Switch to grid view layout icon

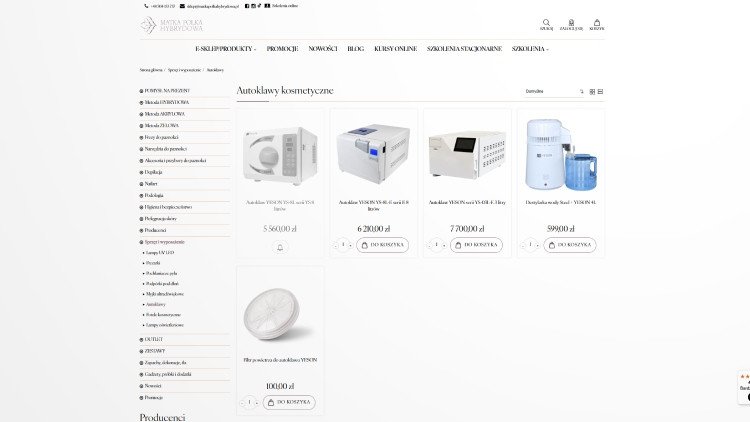592,91
